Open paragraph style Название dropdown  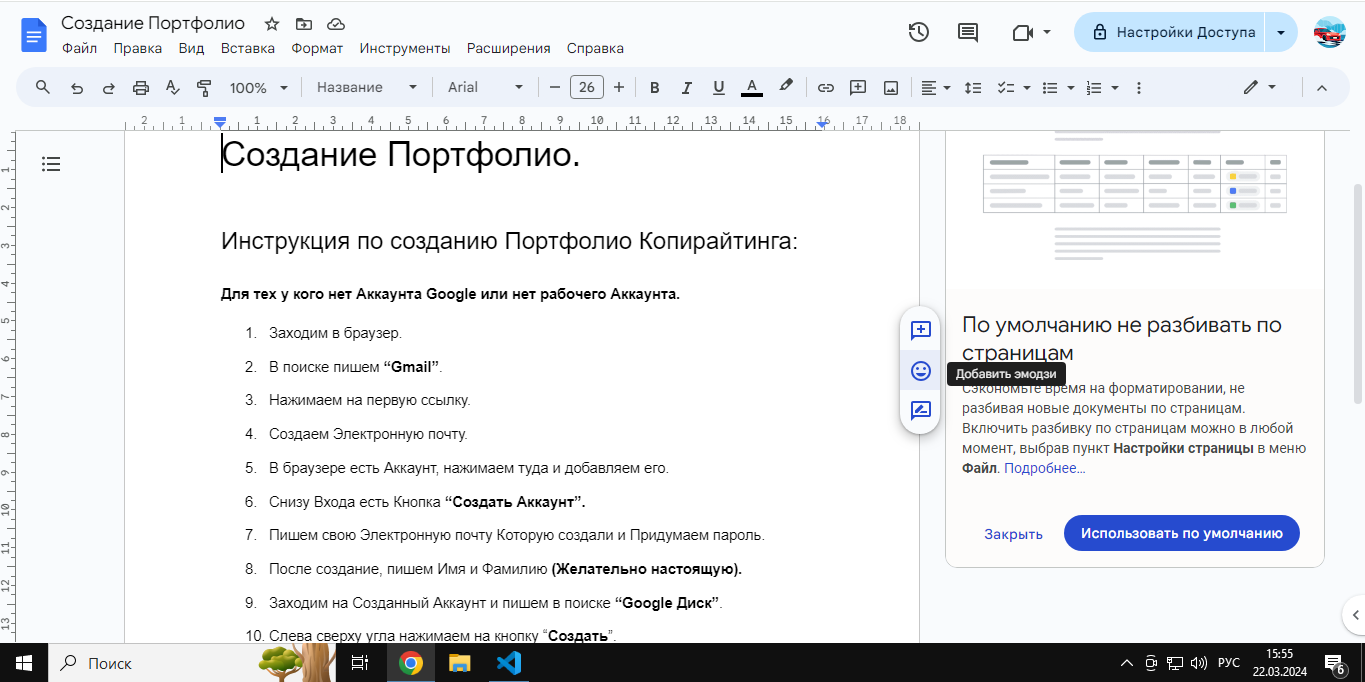[x=367, y=87]
